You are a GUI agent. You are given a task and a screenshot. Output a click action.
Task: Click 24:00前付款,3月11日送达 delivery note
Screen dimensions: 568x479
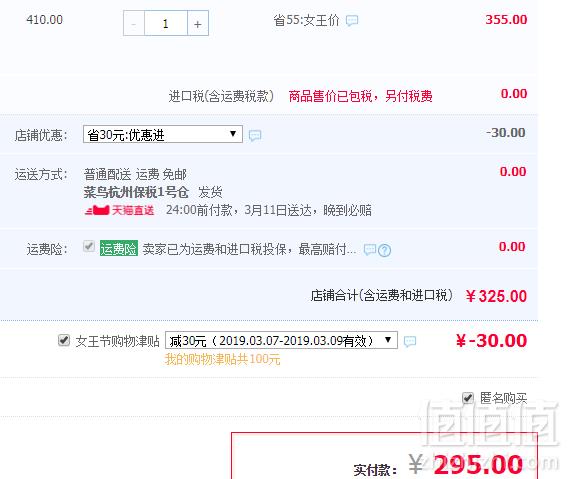pos(269,210)
